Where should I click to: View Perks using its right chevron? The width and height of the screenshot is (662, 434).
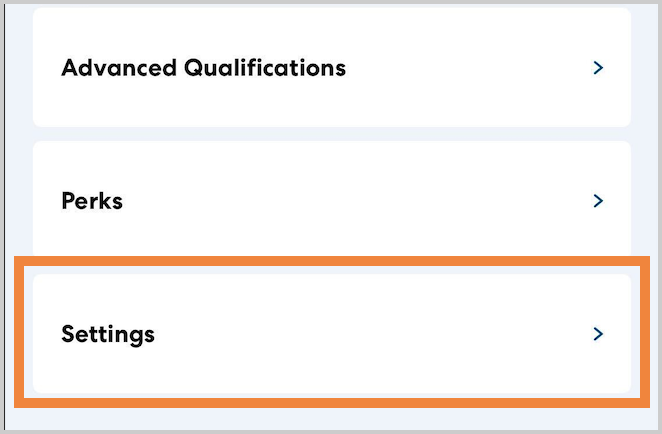598,201
